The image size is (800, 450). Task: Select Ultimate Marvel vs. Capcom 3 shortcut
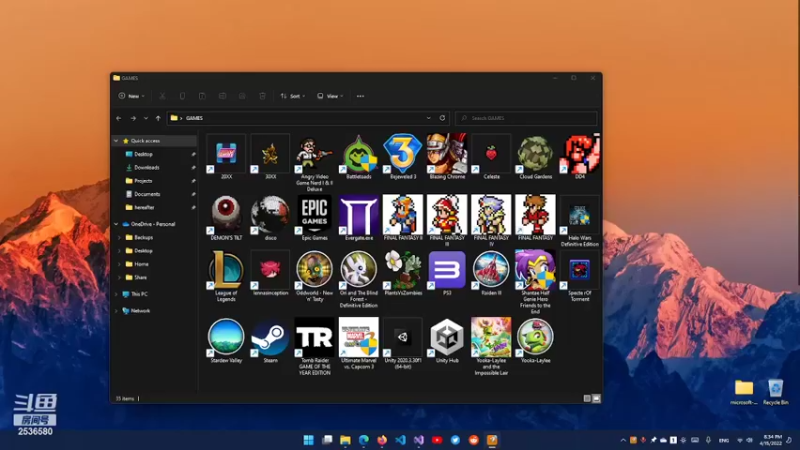[359, 343]
